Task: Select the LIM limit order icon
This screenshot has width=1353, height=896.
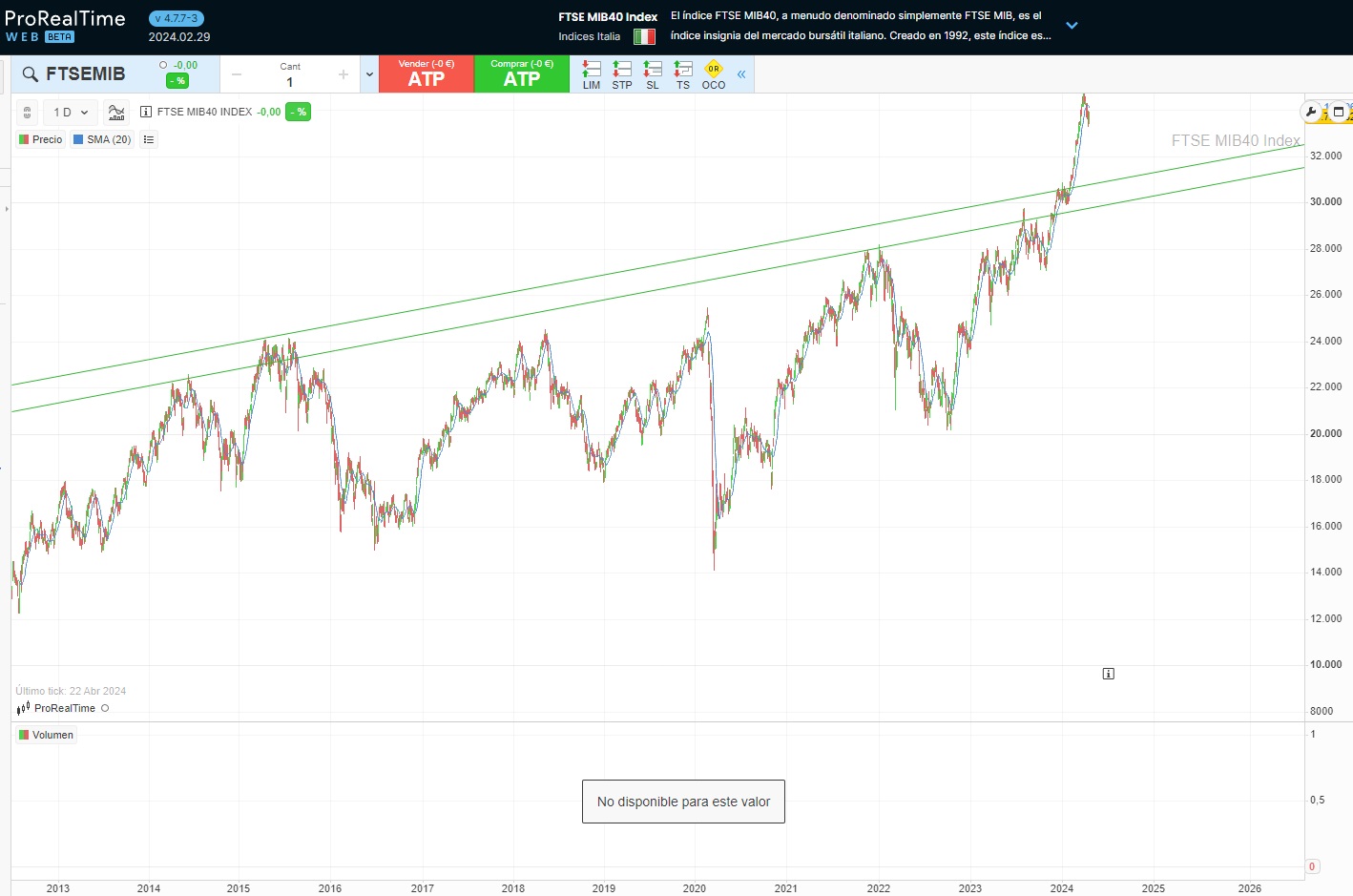Action: coord(591,73)
